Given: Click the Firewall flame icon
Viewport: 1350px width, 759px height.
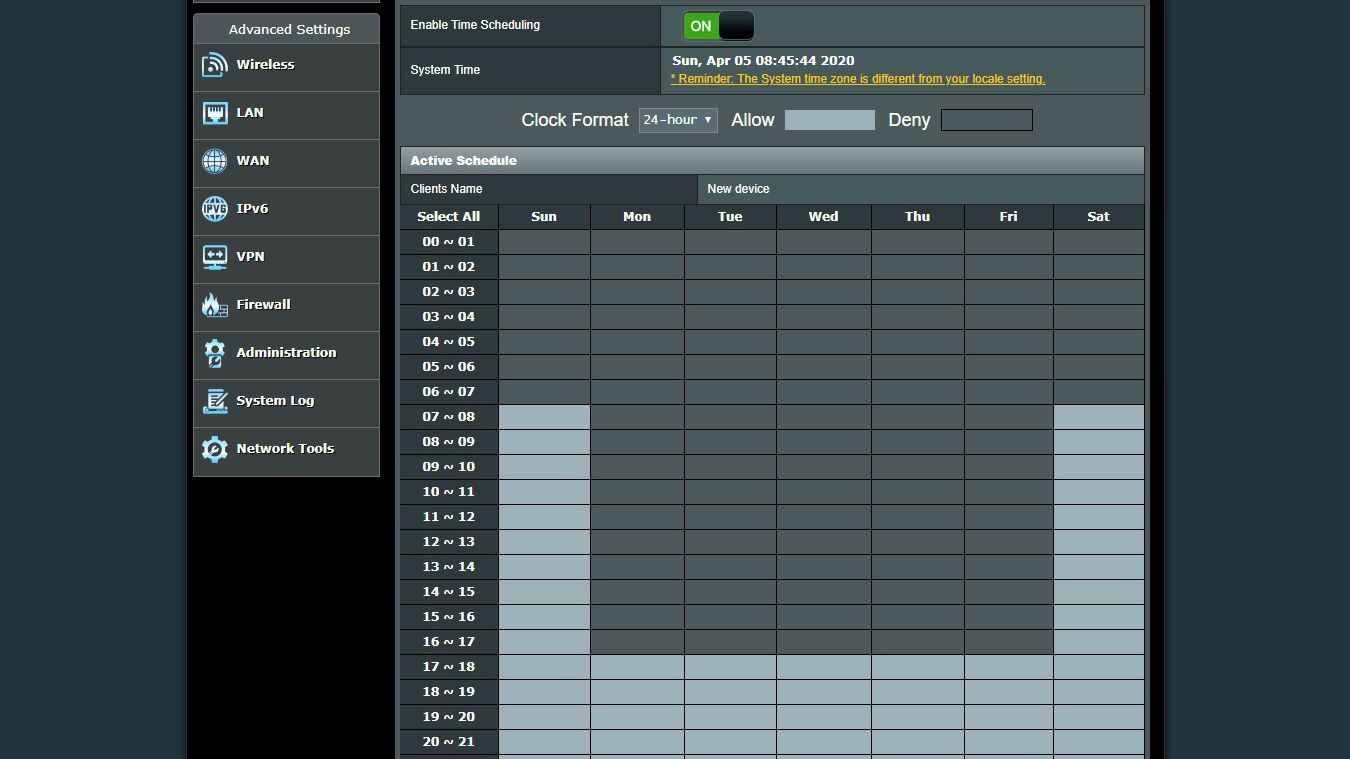Looking at the screenshot, I should [x=214, y=305].
